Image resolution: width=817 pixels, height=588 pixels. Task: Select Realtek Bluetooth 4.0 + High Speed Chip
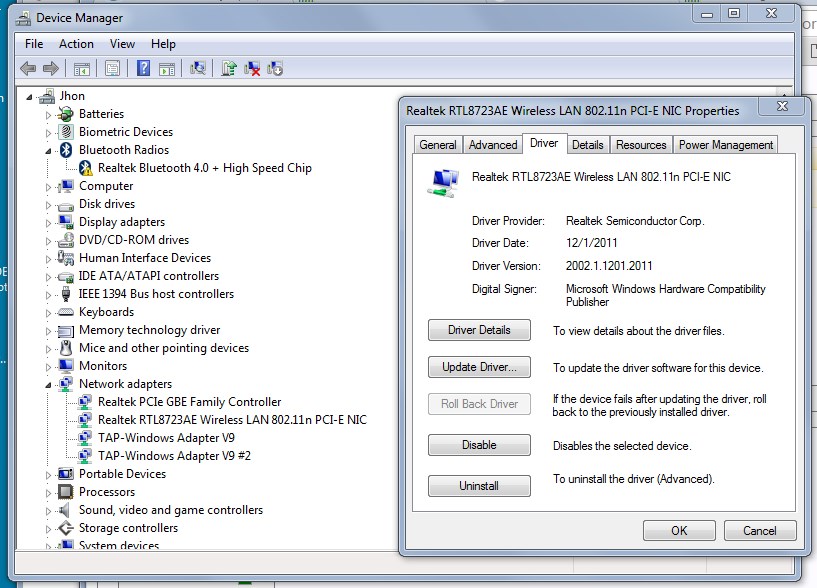[205, 168]
